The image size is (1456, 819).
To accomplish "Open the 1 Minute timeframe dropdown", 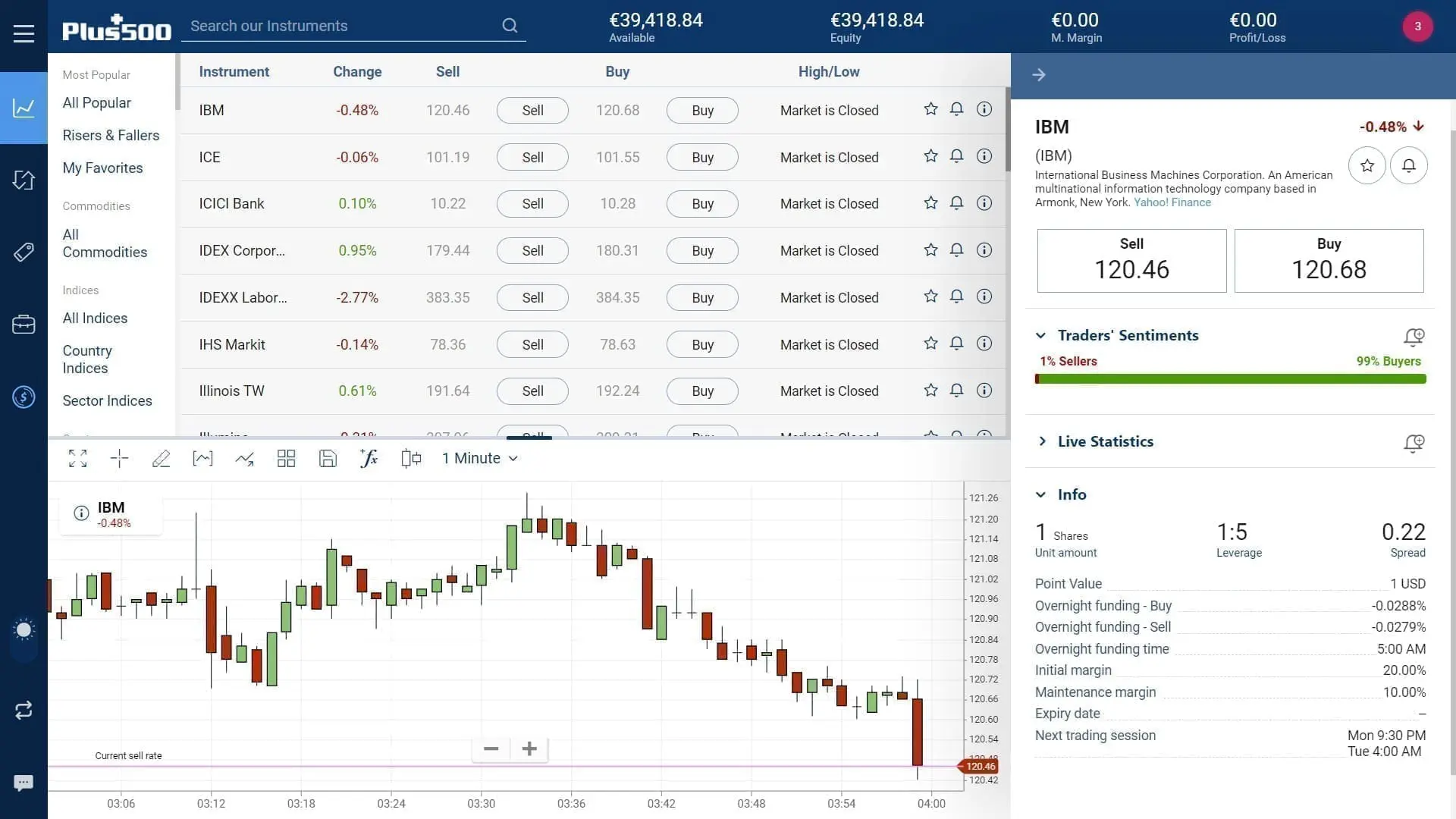I will tap(479, 458).
